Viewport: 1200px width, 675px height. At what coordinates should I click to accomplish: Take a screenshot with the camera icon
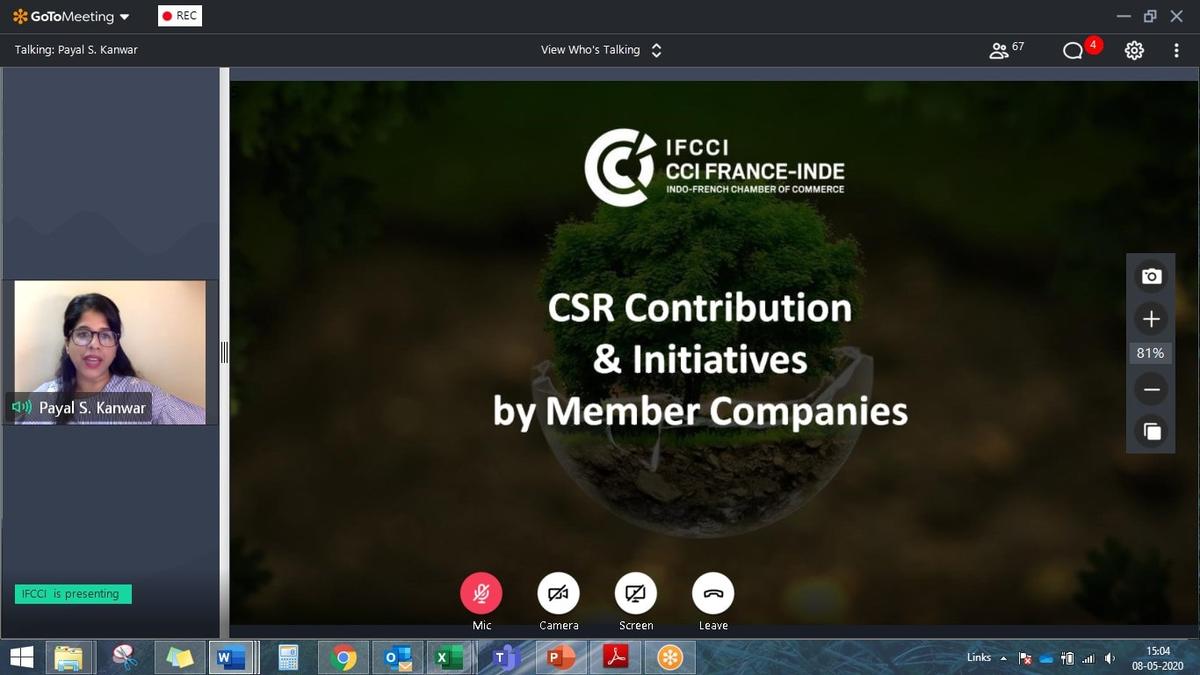pyautogui.click(x=1151, y=277)
